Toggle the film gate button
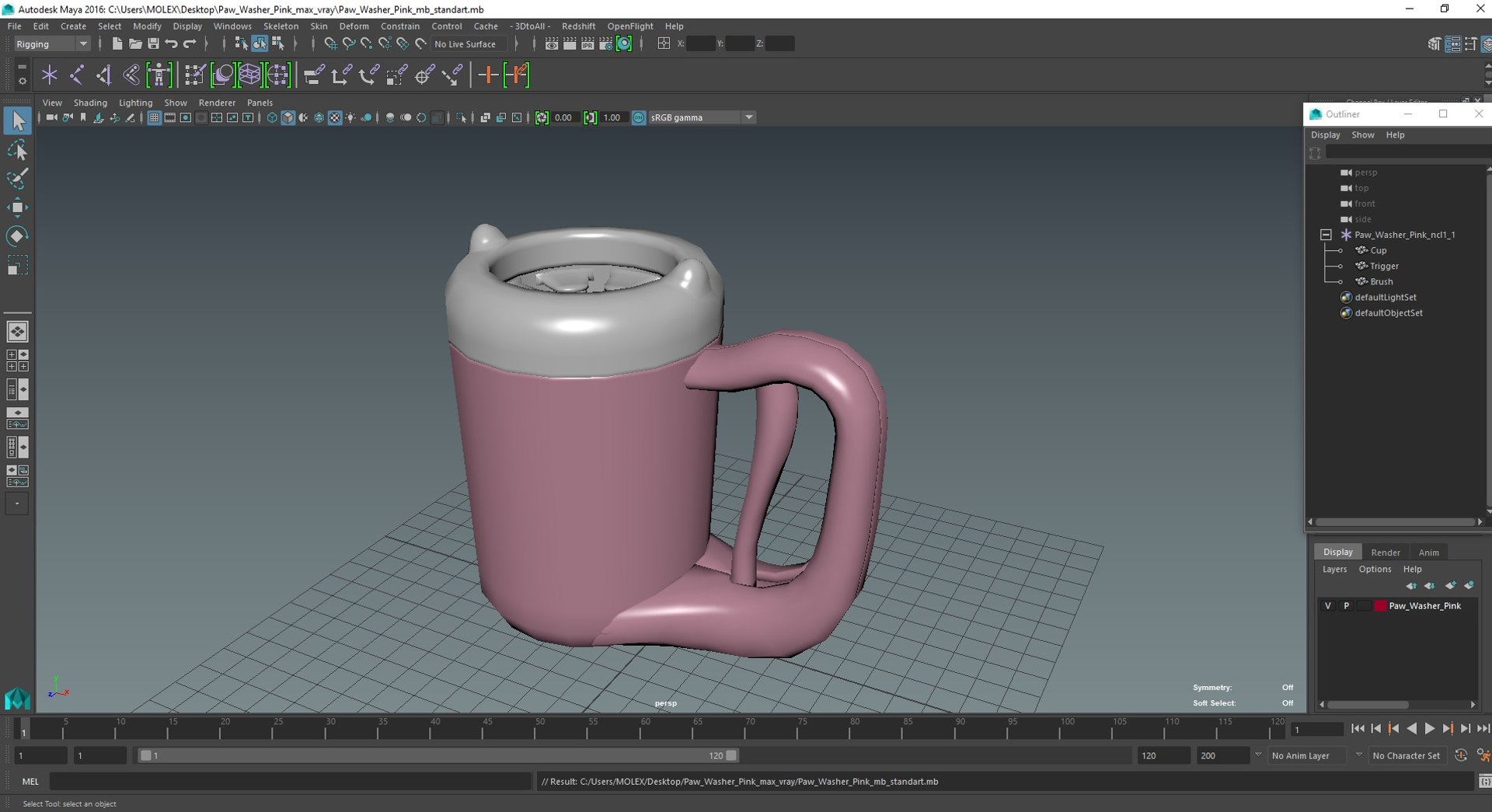Image resolution: width=1492 pixels, height=812 pixels. (x=169, y=118)
